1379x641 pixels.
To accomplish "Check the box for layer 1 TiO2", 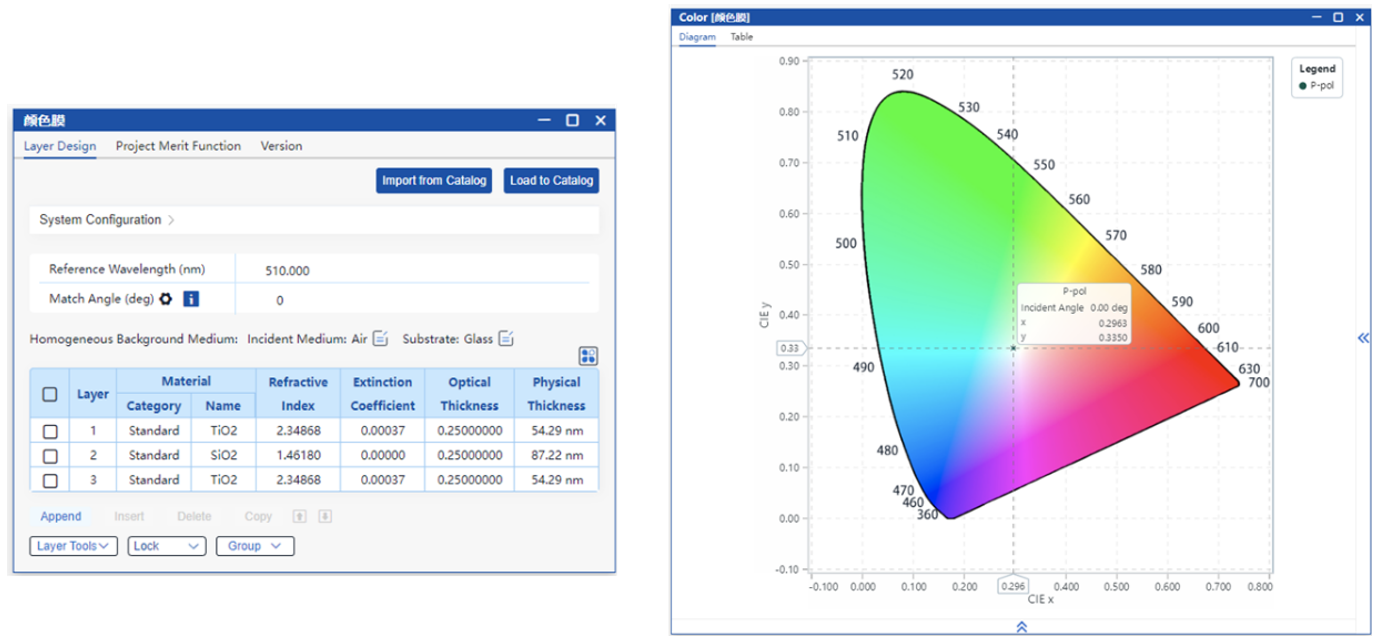I will coord(50,431).
